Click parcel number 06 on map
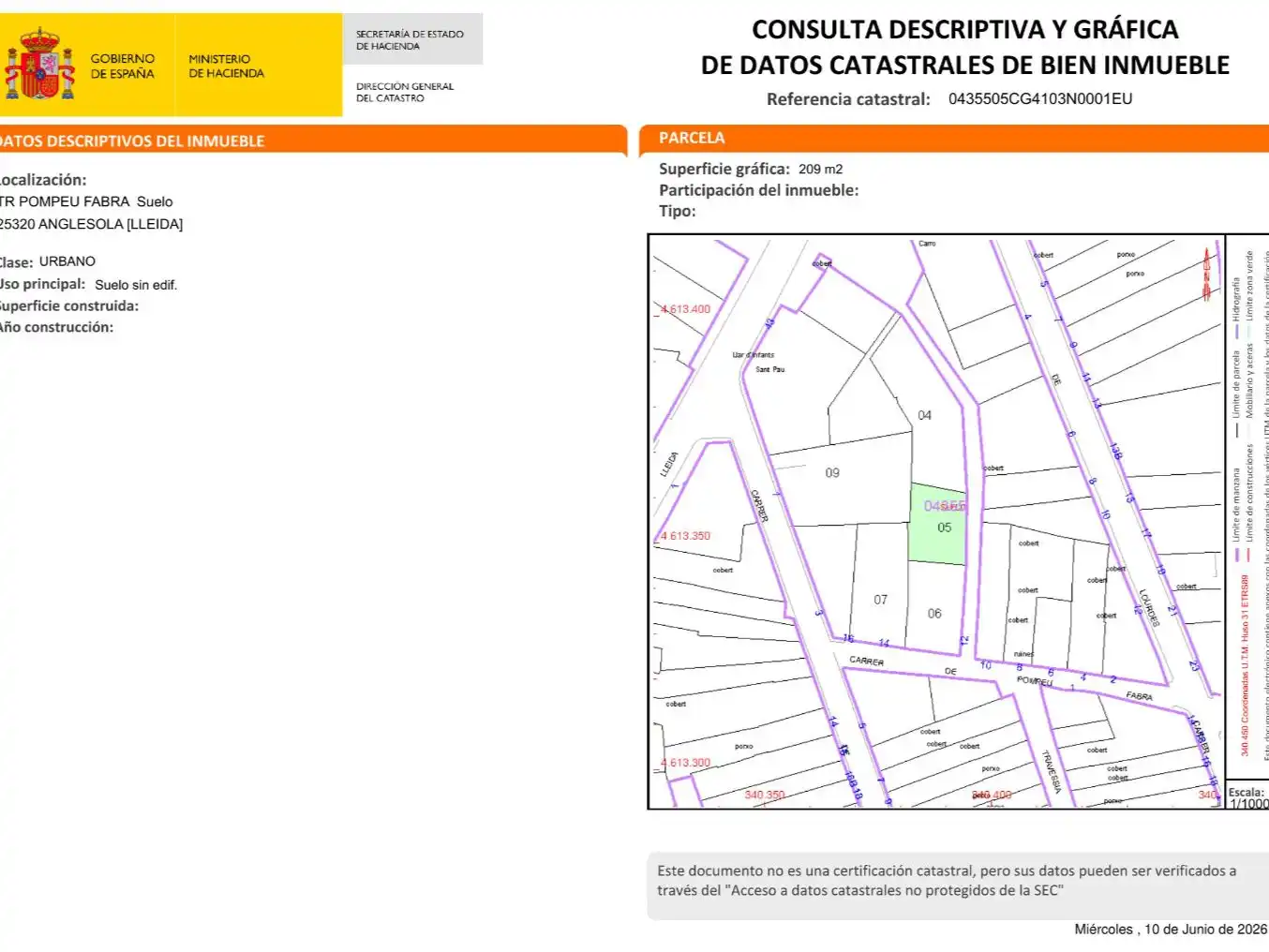1269x952 pixels. click(934, 614)
